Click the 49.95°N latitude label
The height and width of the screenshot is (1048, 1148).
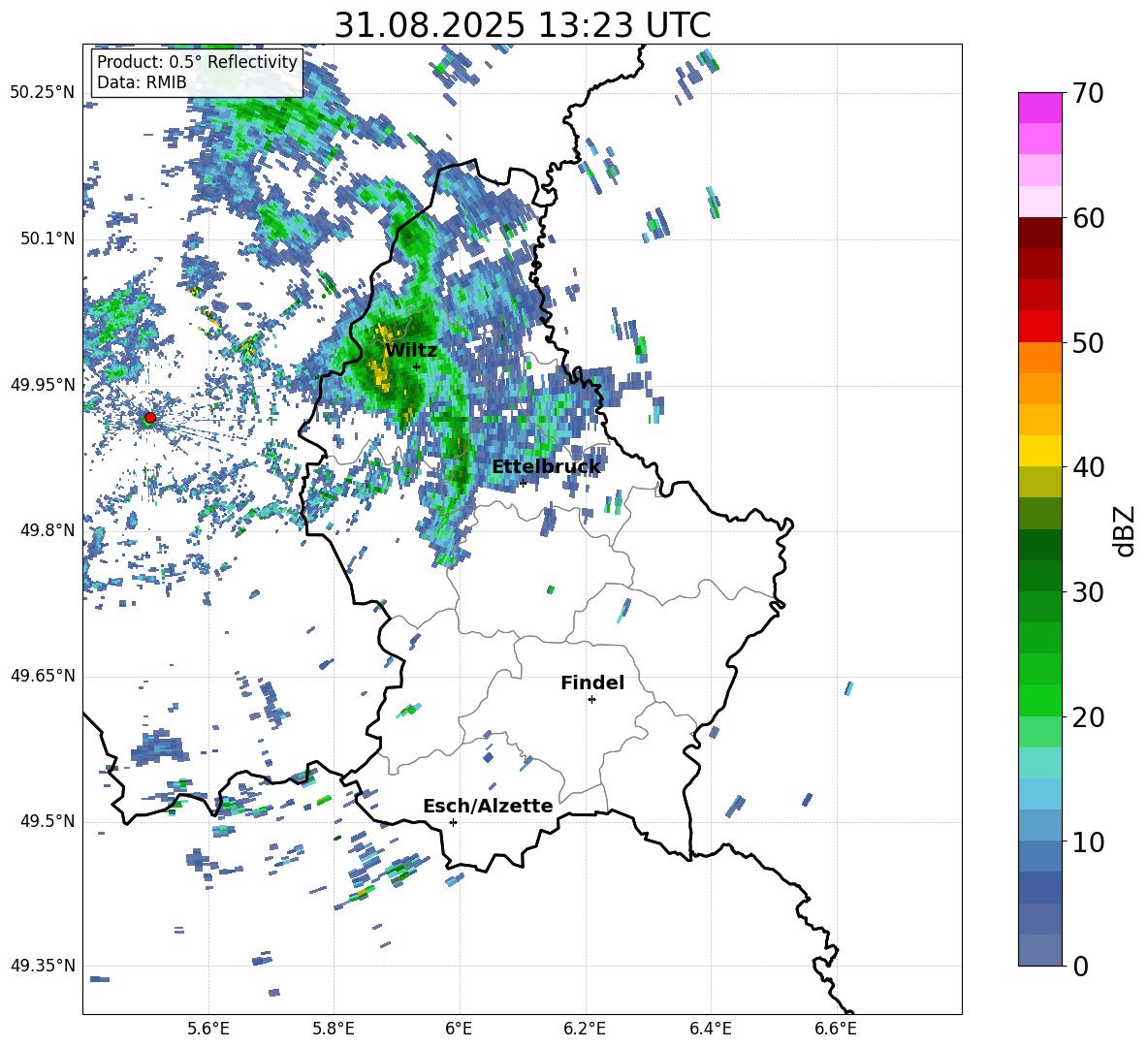click(43, 385)
